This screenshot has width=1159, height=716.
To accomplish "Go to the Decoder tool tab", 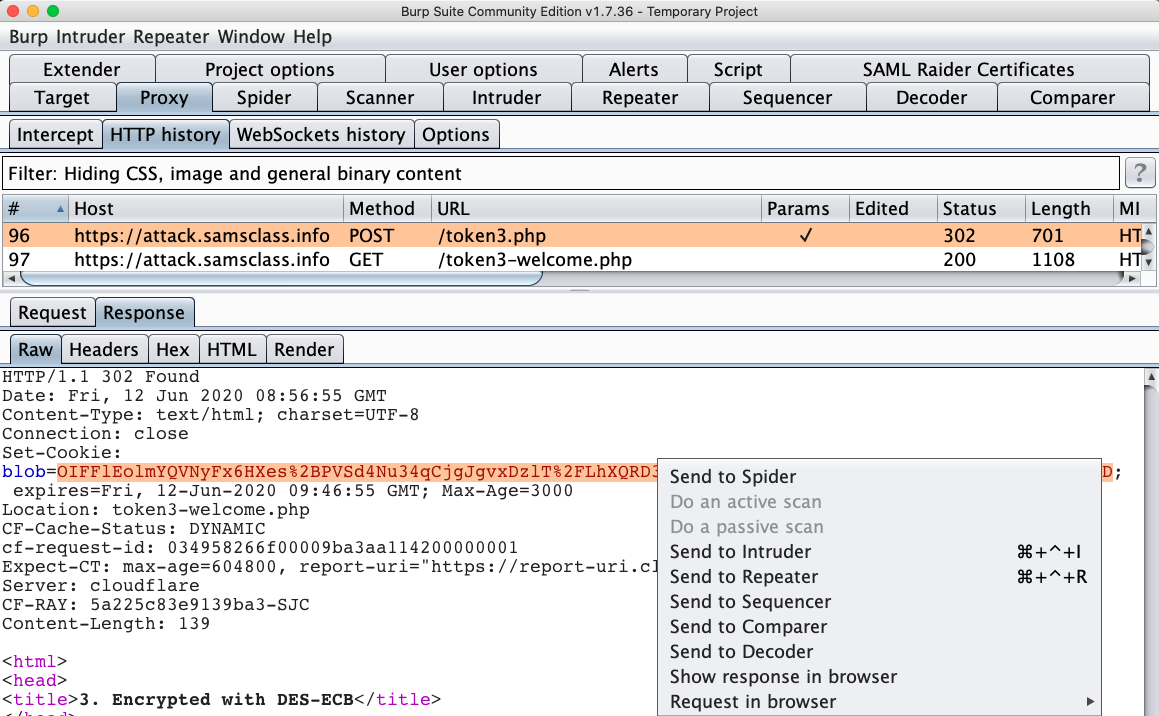I will [931, 98].
